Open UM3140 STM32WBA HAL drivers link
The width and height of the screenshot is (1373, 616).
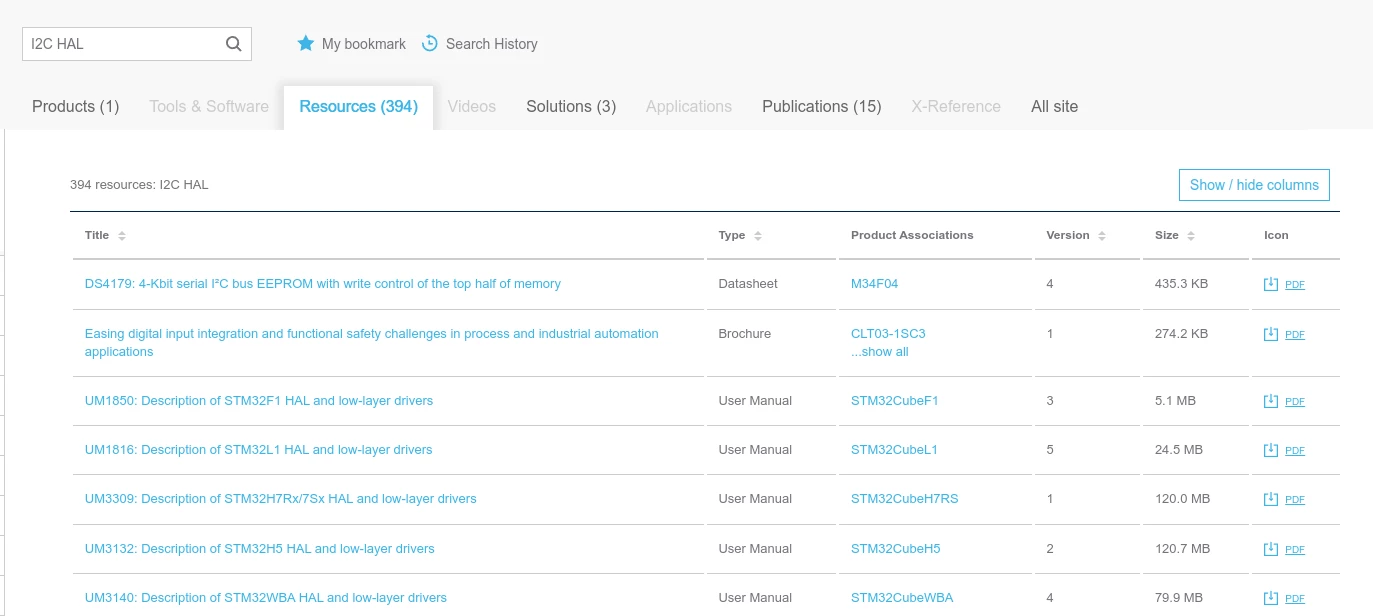tap(266, 598)
